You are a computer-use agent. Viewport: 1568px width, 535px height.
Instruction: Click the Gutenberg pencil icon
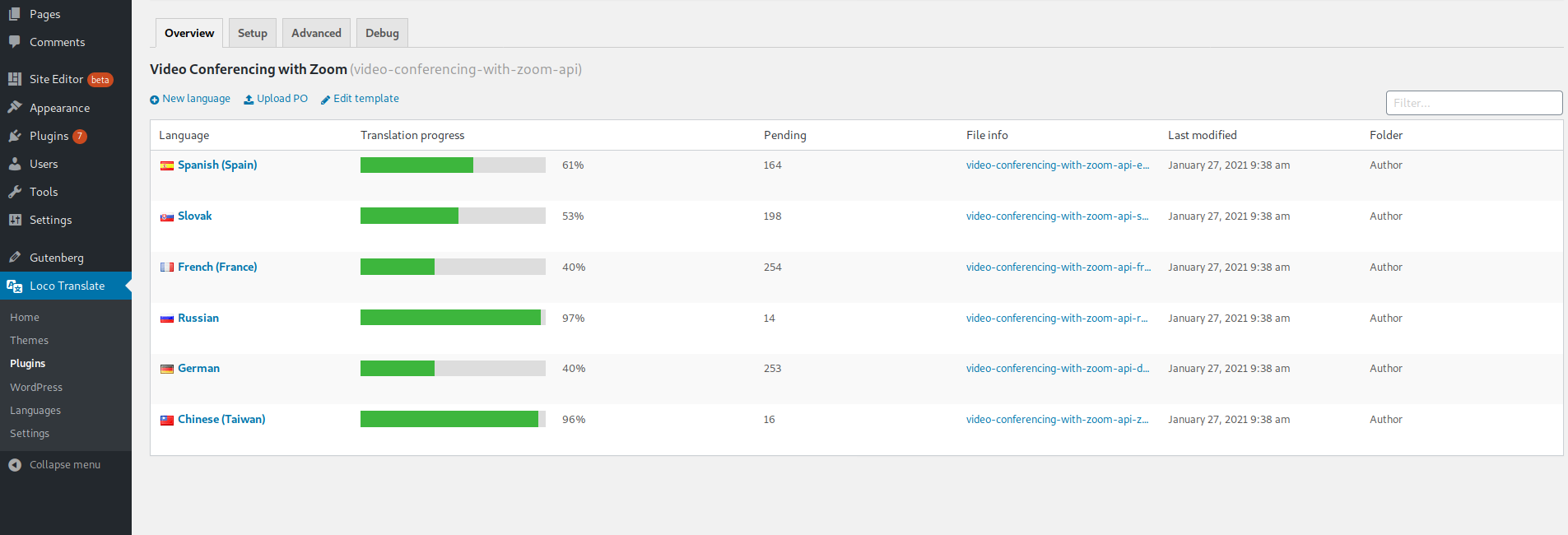15,258
